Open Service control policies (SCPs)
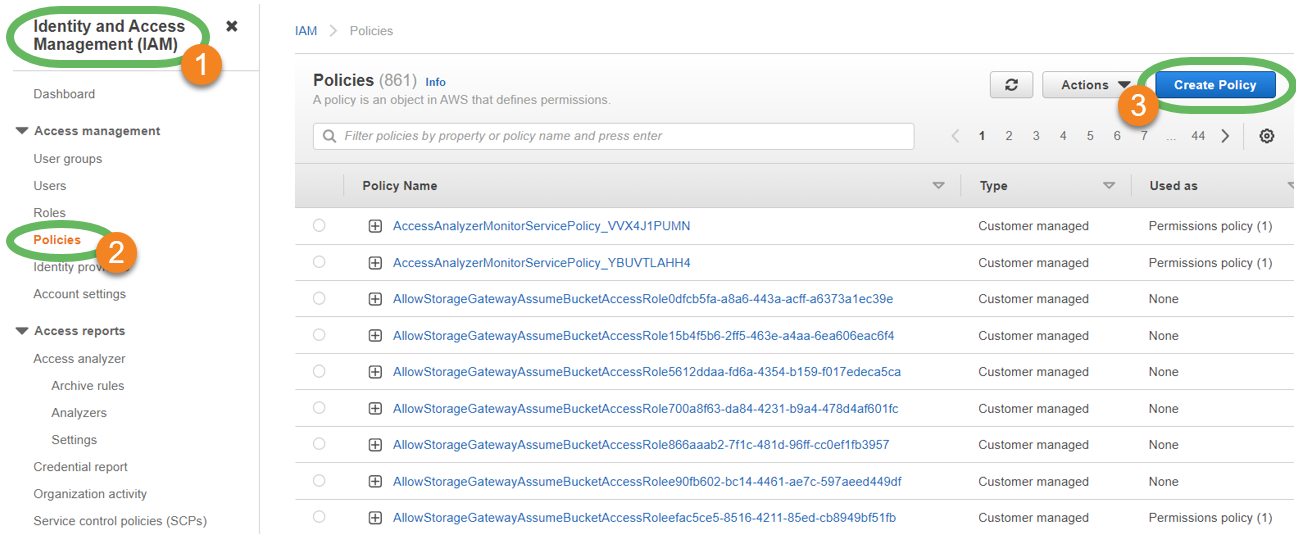1296x534 pixels. point(120,521)
